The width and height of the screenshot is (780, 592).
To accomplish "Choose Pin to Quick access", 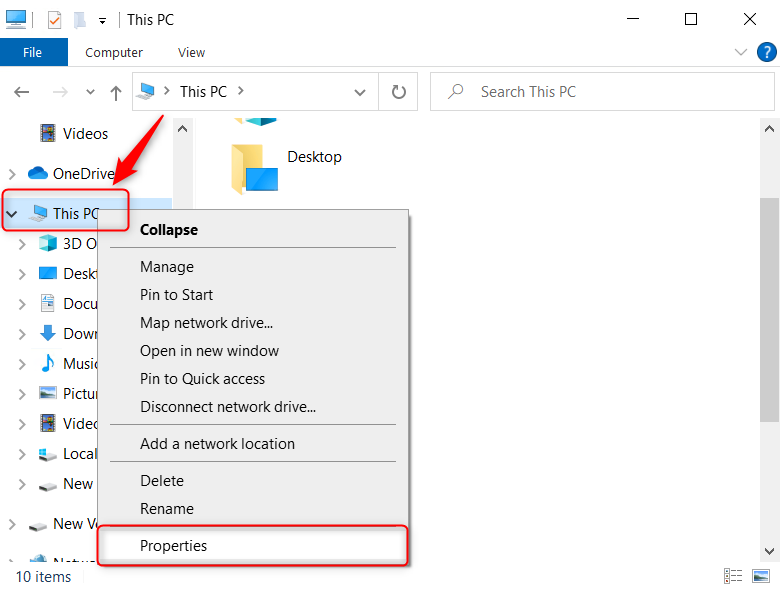I will tap(253, 379).
